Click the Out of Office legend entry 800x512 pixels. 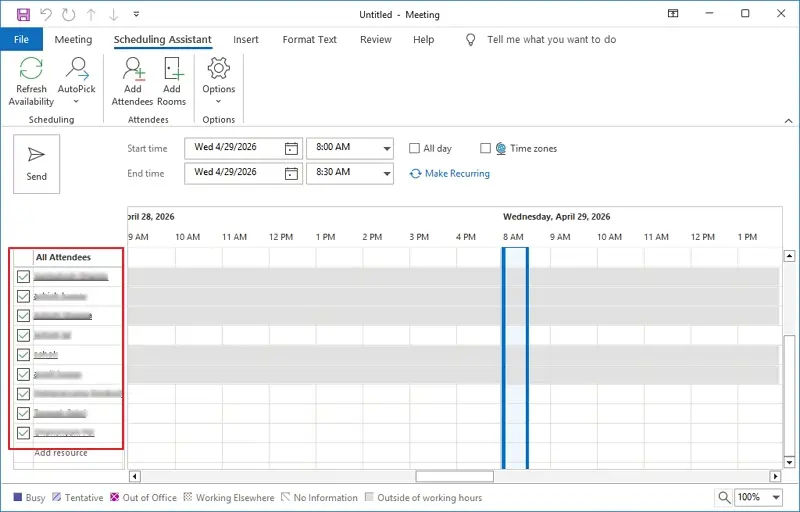143,498
